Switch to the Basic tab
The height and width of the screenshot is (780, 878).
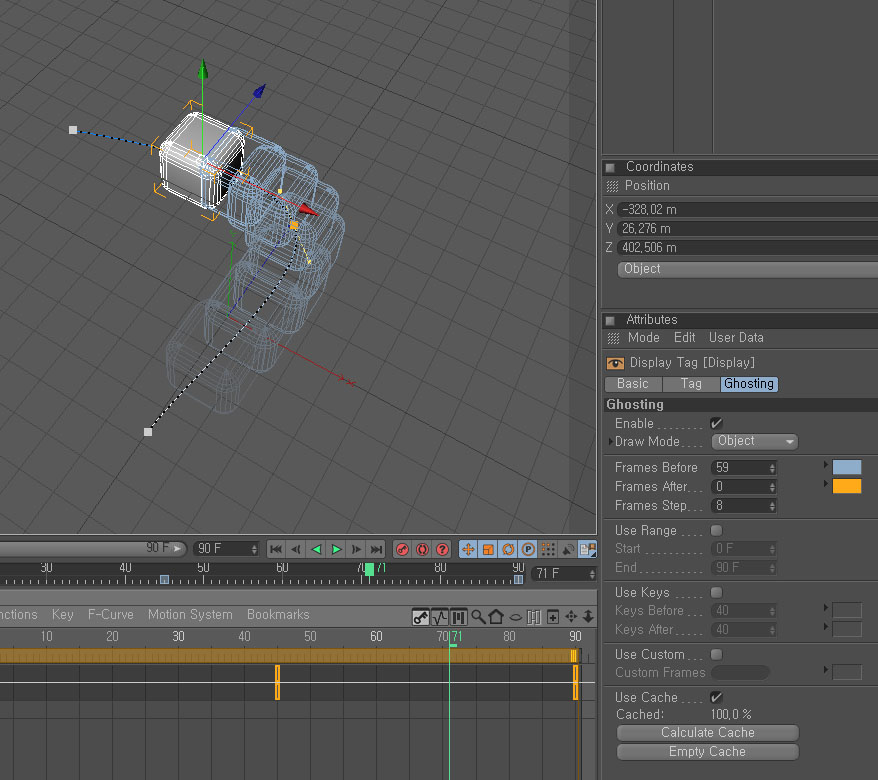[632, 384]
